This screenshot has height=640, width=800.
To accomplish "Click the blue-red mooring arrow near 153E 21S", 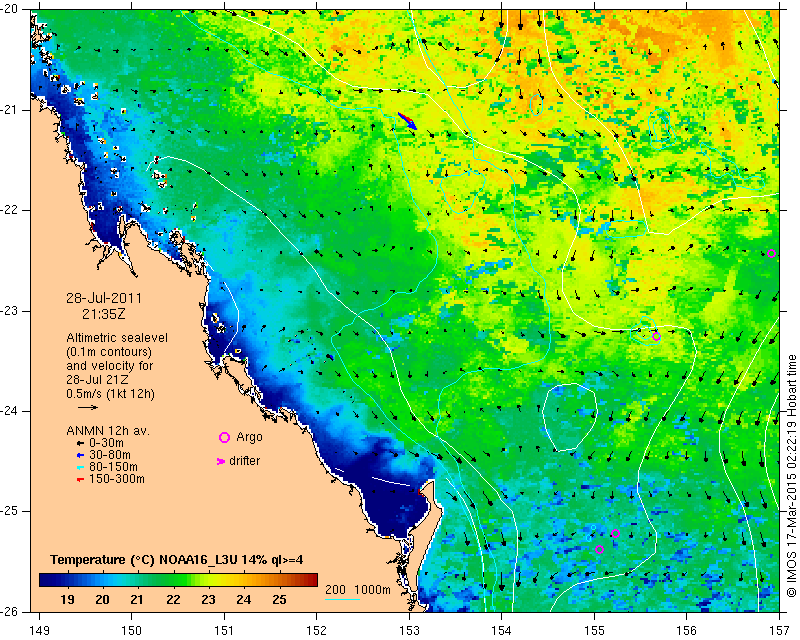I will pos(407,121).
